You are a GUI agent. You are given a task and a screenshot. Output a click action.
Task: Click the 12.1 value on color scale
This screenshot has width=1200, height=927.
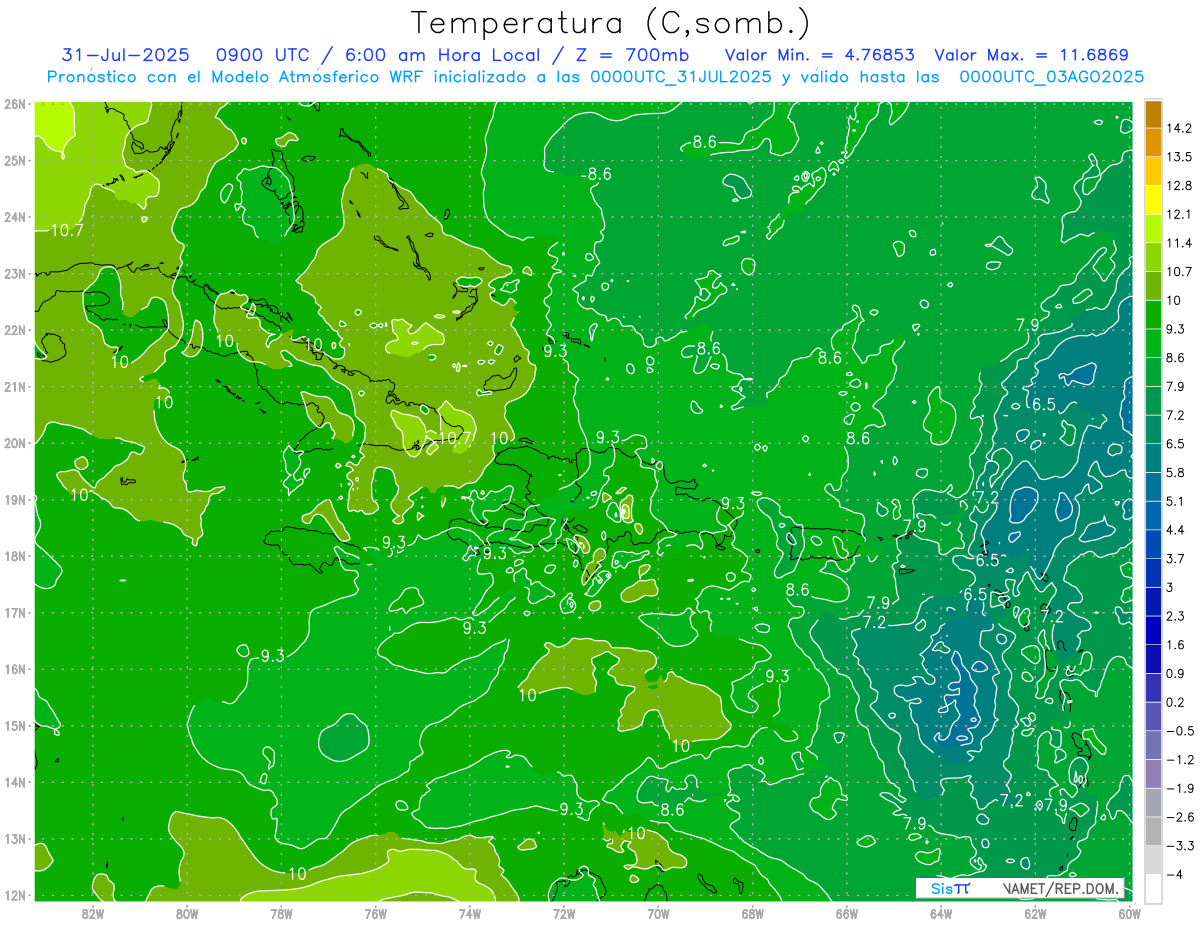coord(1179,214)
